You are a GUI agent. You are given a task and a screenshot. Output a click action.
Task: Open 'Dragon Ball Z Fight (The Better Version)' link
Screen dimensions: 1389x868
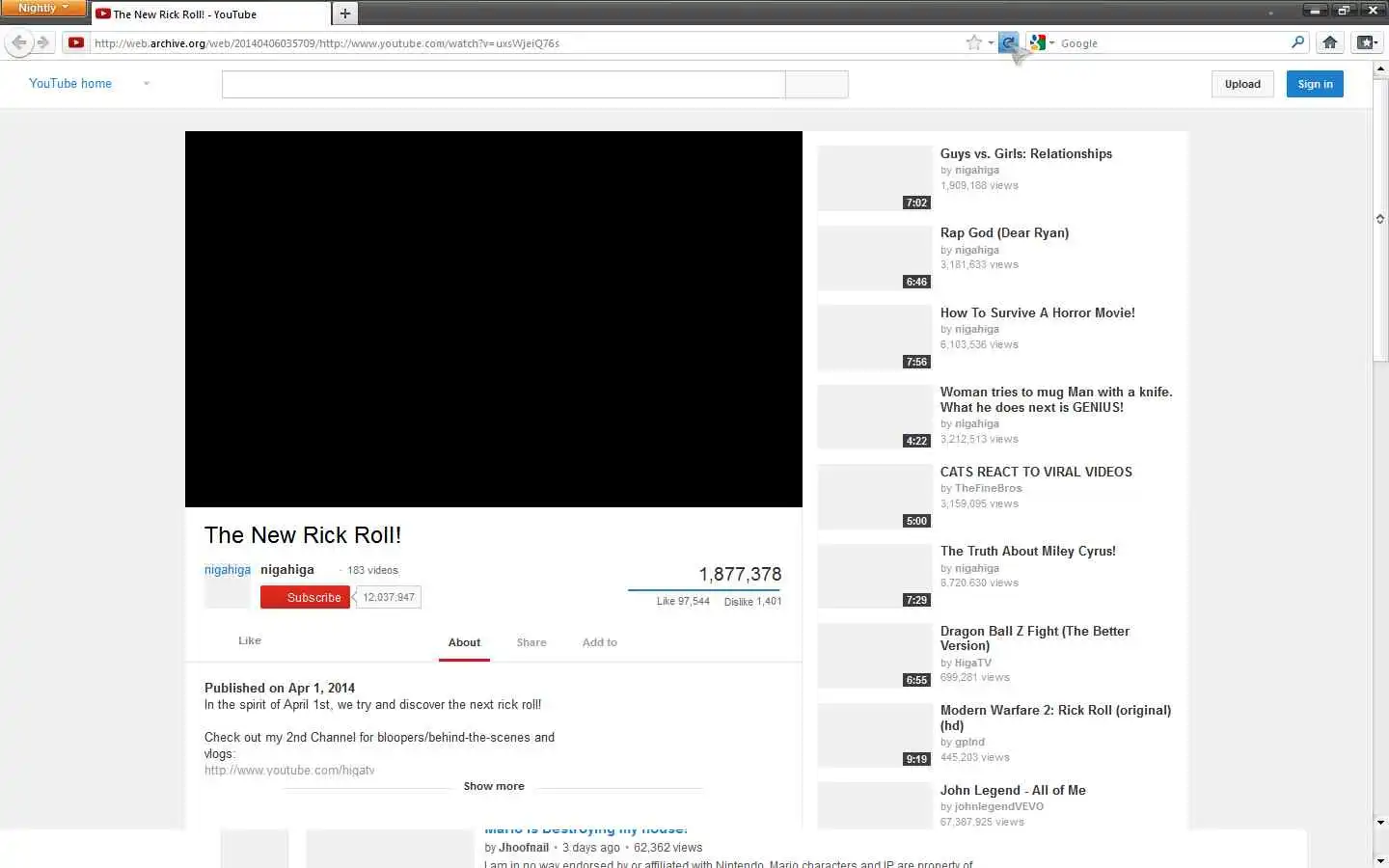click(1035, 638)
